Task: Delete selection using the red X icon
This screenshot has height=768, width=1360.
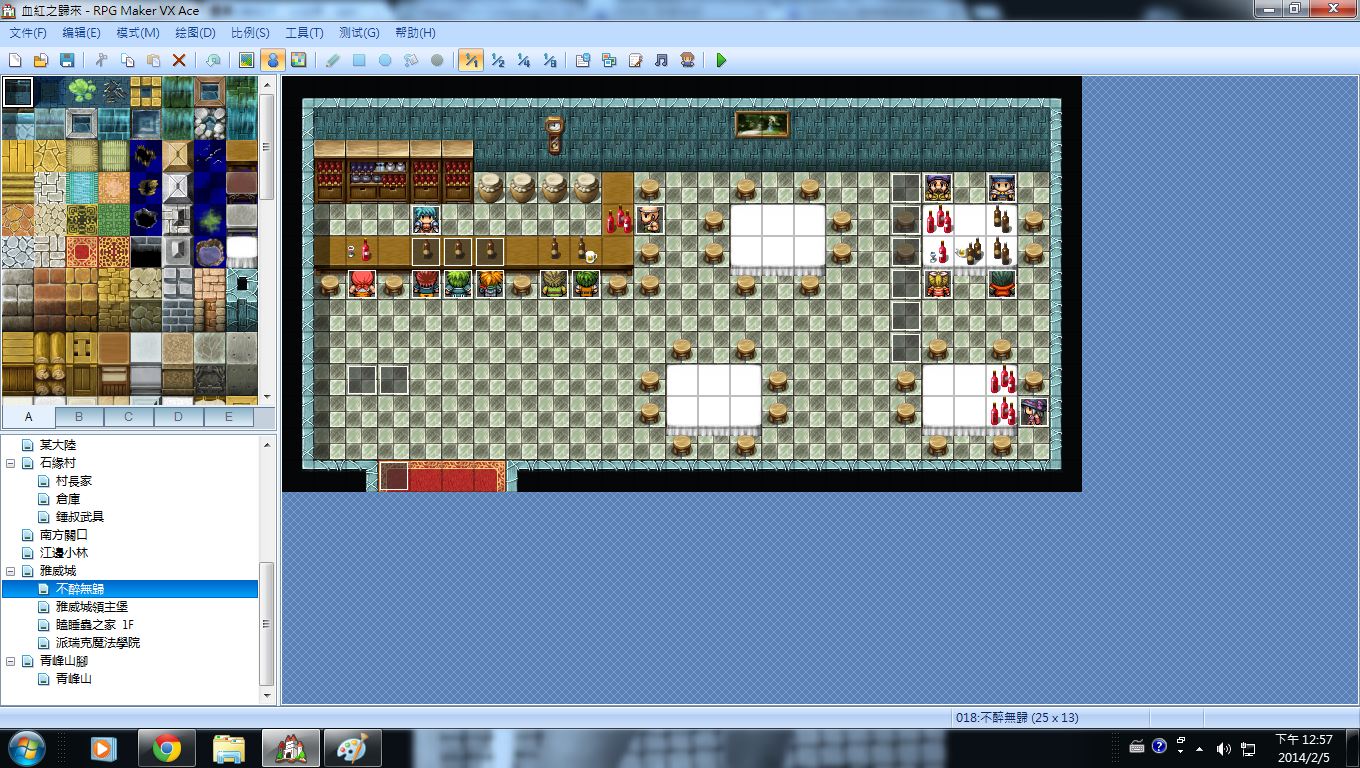Action: click(x=179, y=60)
